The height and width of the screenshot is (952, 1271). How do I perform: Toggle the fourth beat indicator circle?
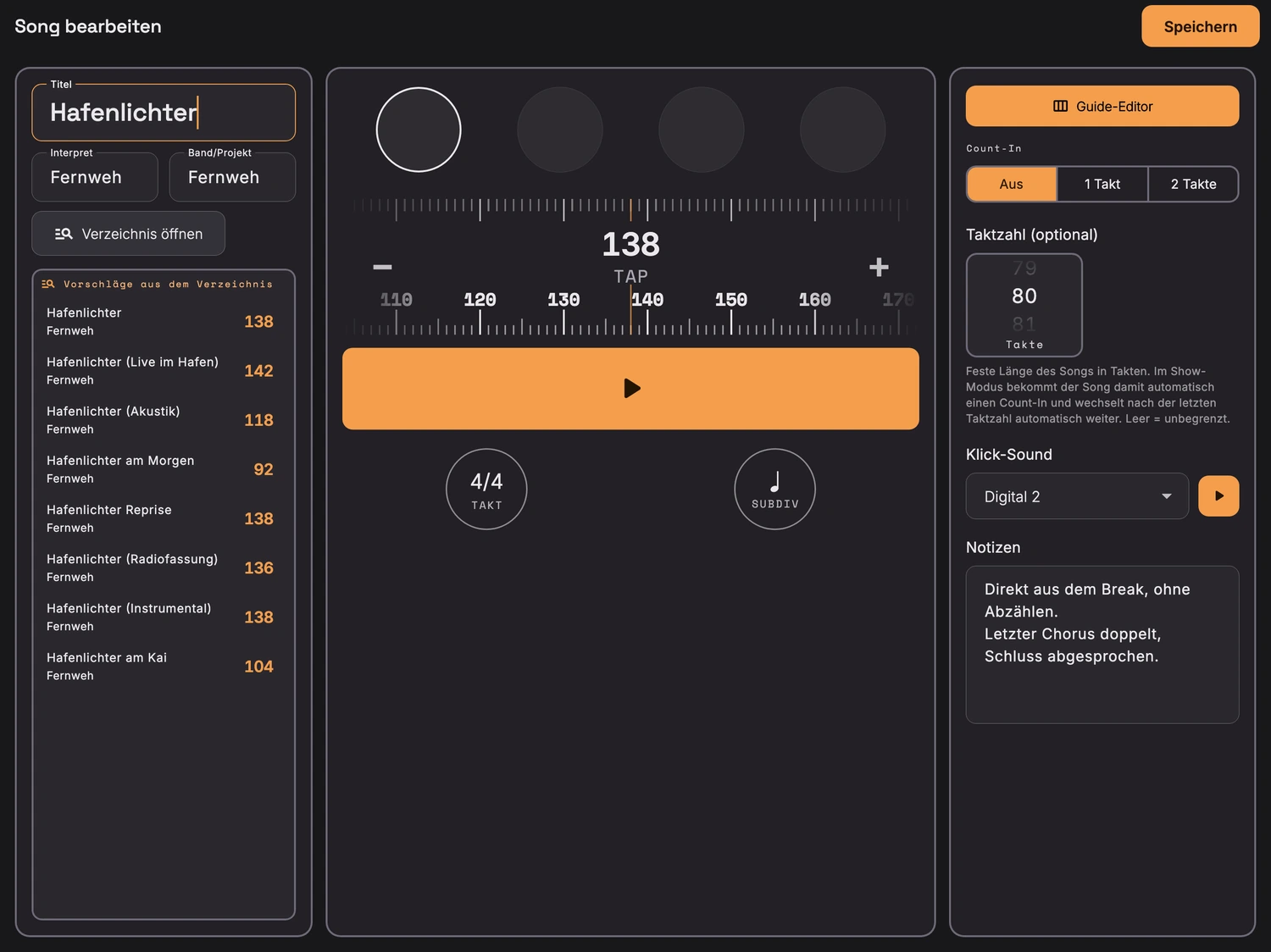point(843,130)
